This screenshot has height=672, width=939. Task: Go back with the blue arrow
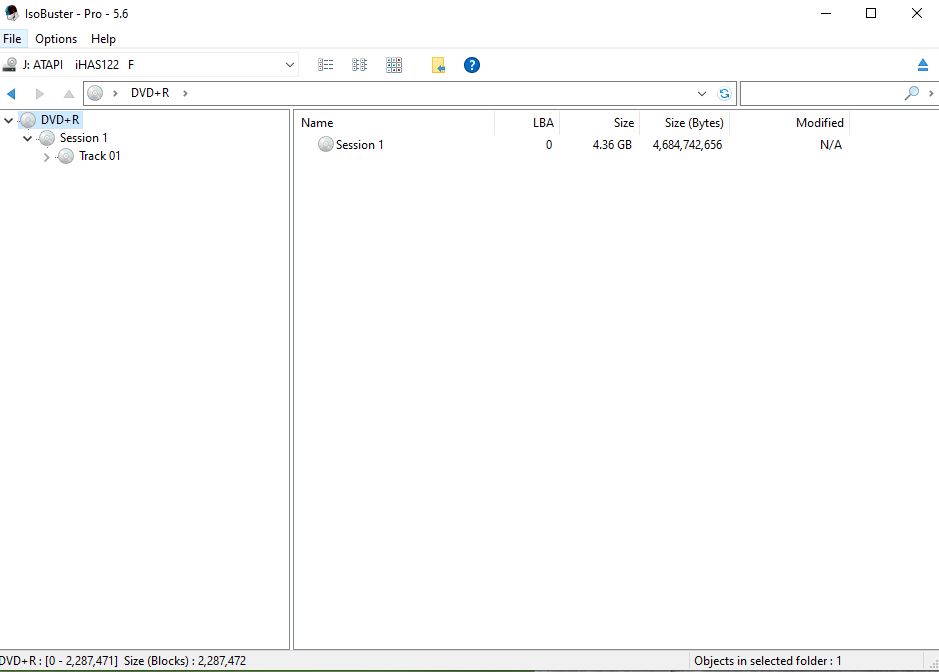point(12,93)
